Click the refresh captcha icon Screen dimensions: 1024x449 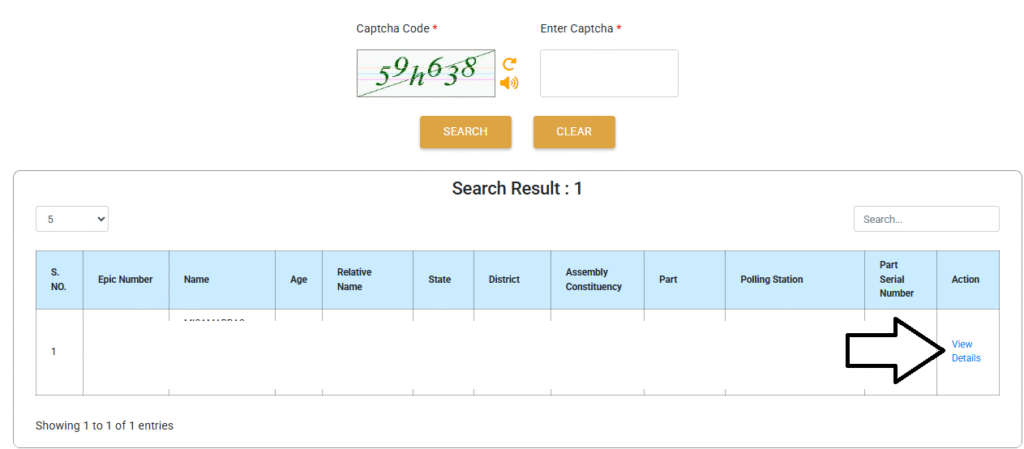click(x=509, y=64)
